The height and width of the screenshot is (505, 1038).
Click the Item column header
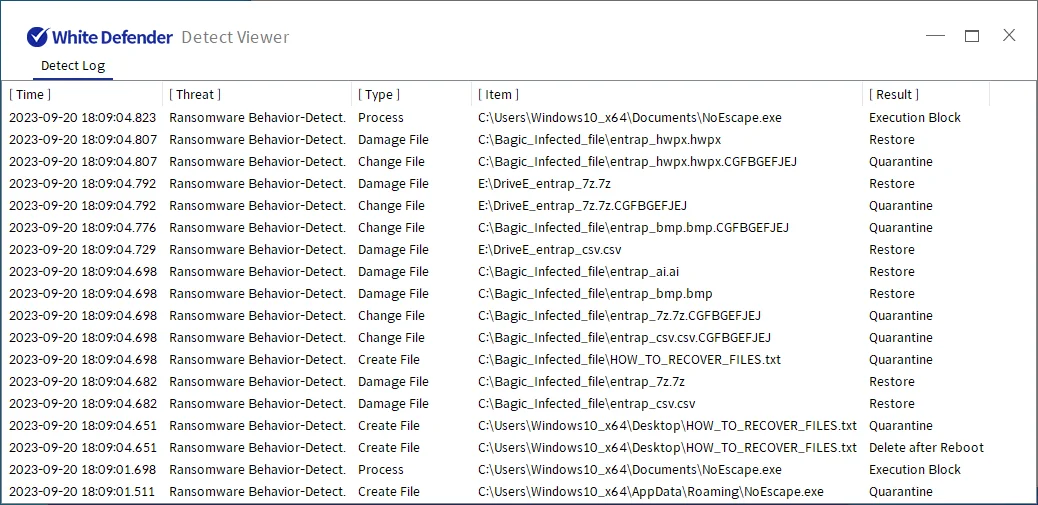coord(499,95)
